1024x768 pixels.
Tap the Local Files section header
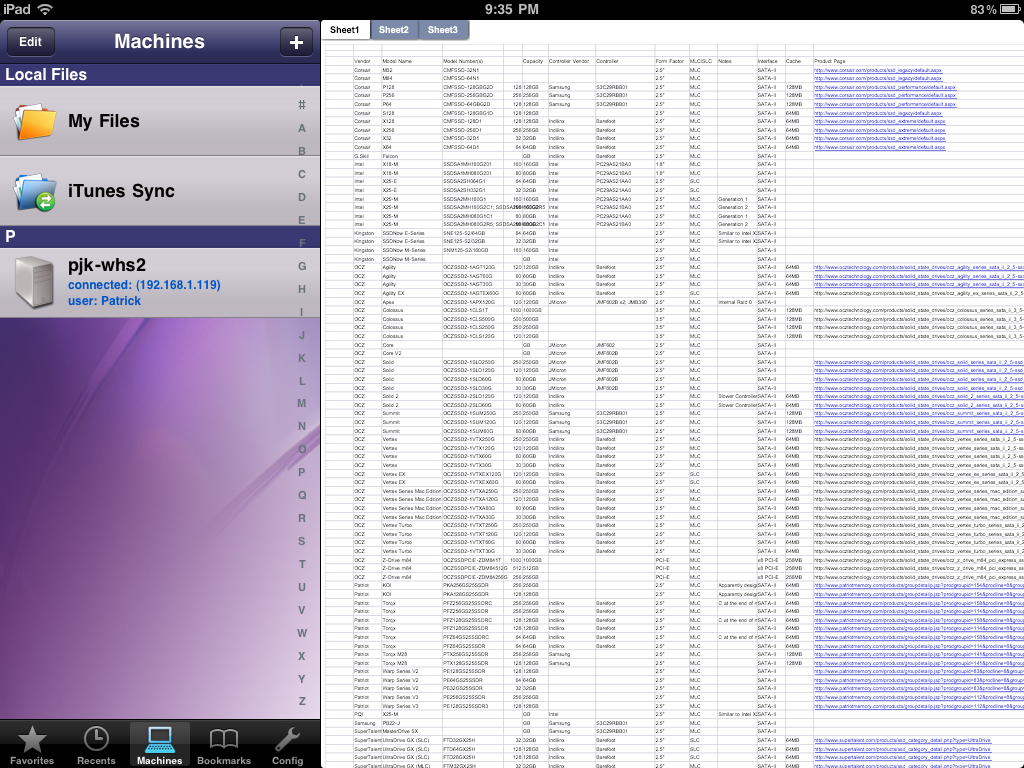point(160,74)
